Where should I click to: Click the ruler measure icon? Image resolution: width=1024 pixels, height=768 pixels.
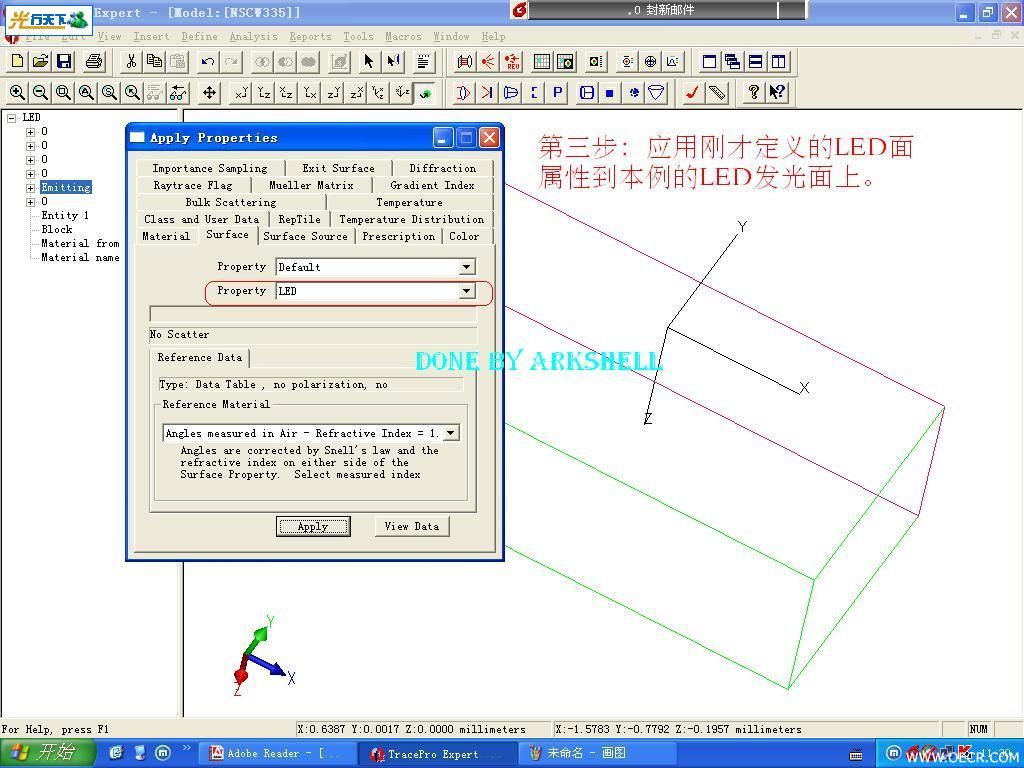click(716, 93)
